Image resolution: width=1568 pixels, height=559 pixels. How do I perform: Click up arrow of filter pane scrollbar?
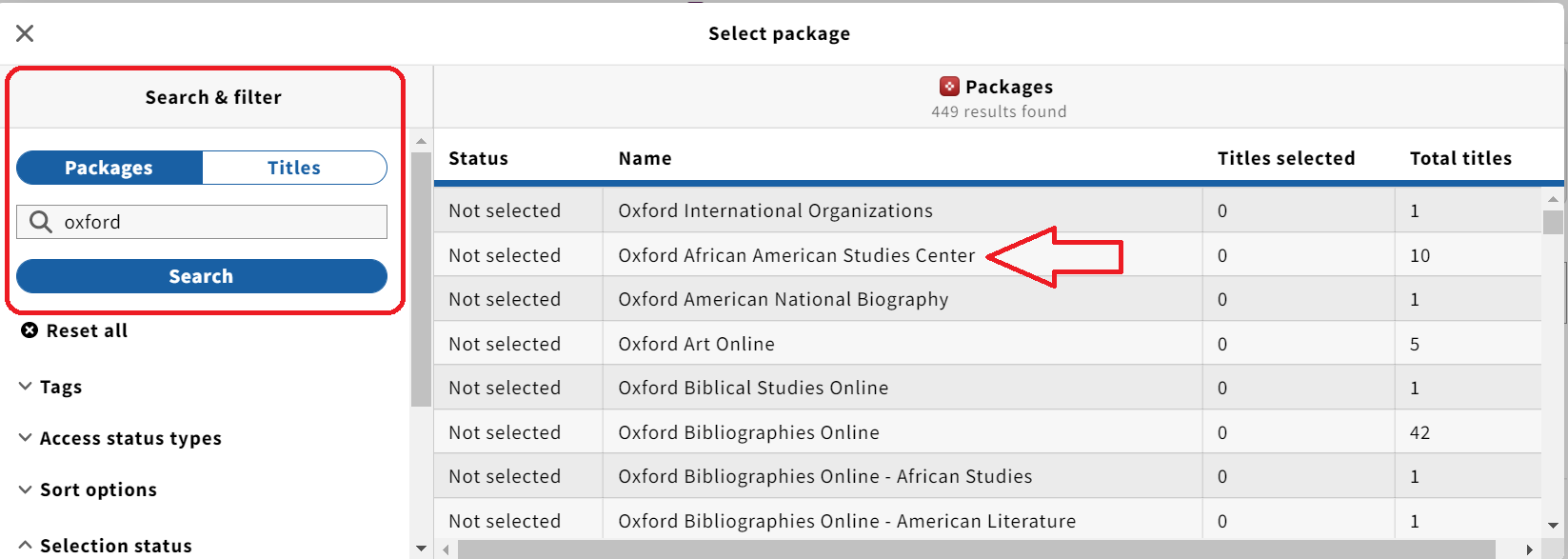(x=421, y=142)
